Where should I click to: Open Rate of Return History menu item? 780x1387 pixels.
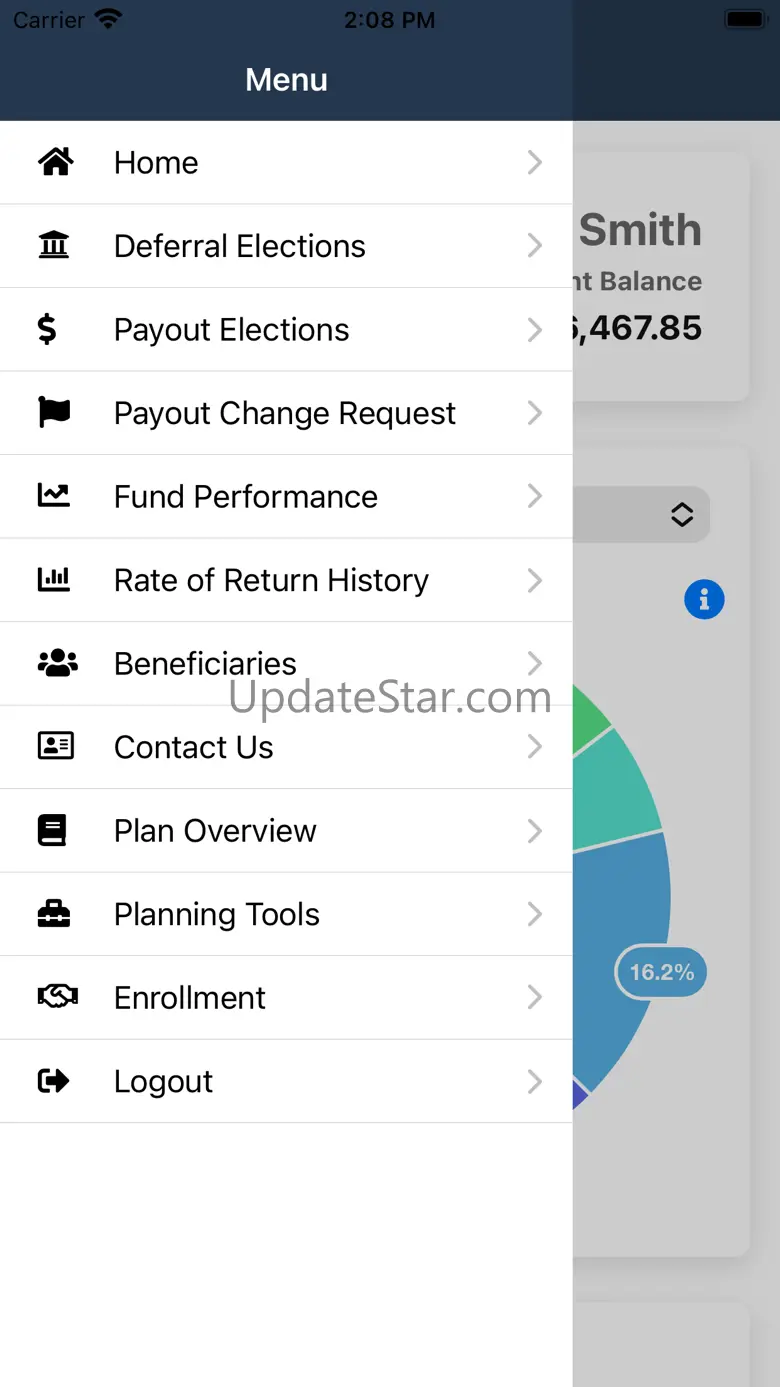click(271, 580)
